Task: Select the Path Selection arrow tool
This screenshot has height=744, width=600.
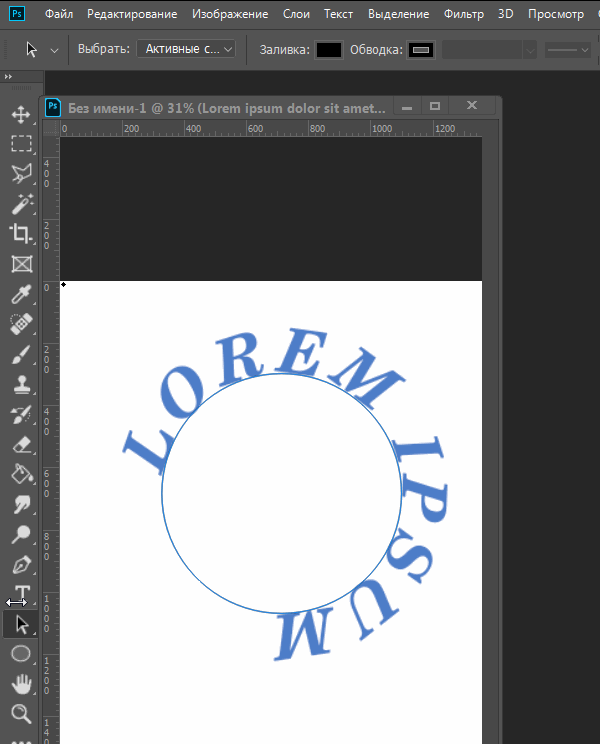Action: pos(21,624)
